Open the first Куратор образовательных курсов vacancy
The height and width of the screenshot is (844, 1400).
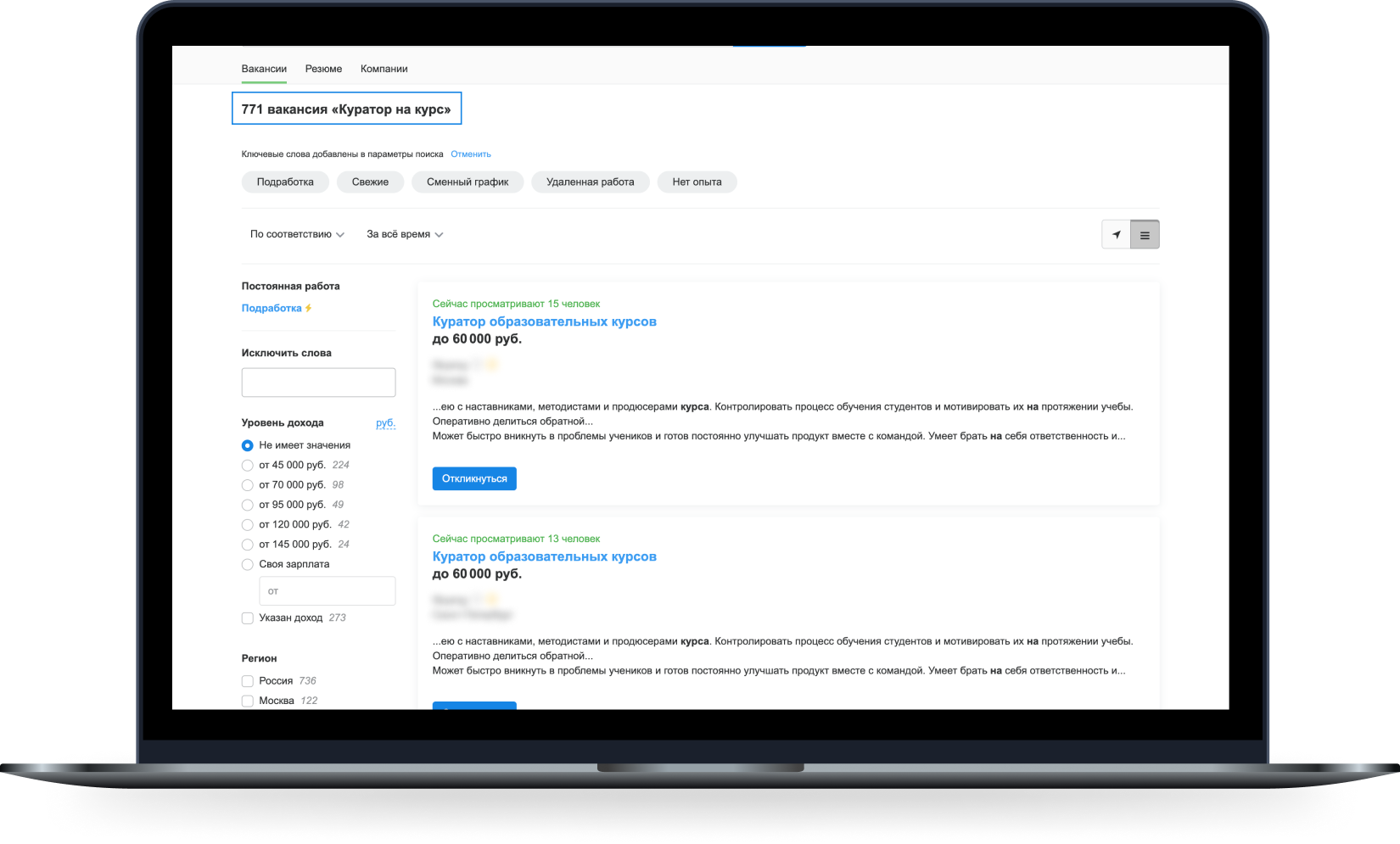pos(544,321)
